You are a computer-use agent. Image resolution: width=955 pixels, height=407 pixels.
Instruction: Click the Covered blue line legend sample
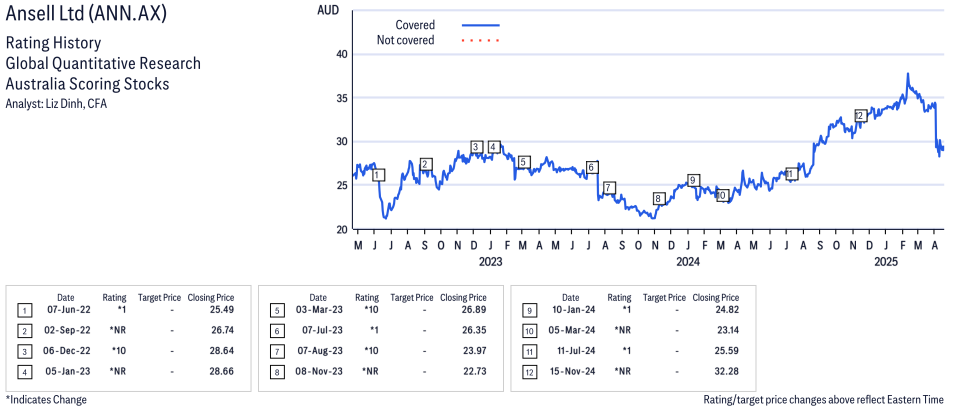tap(481, 25)
